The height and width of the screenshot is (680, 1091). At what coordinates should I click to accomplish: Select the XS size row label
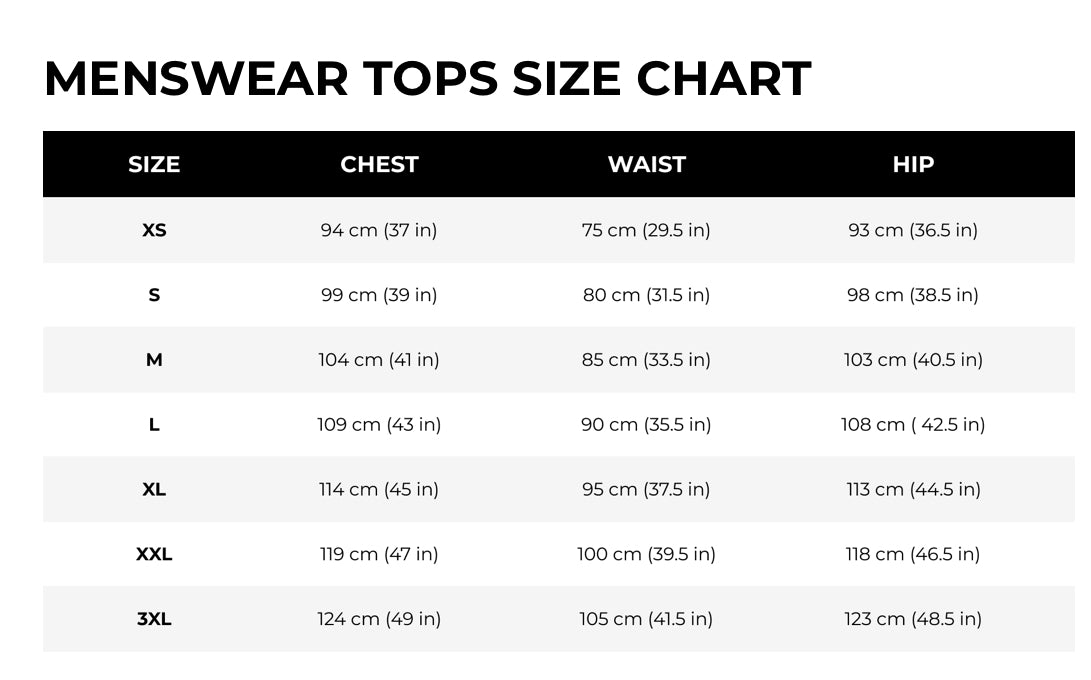(x=154, y=230)
